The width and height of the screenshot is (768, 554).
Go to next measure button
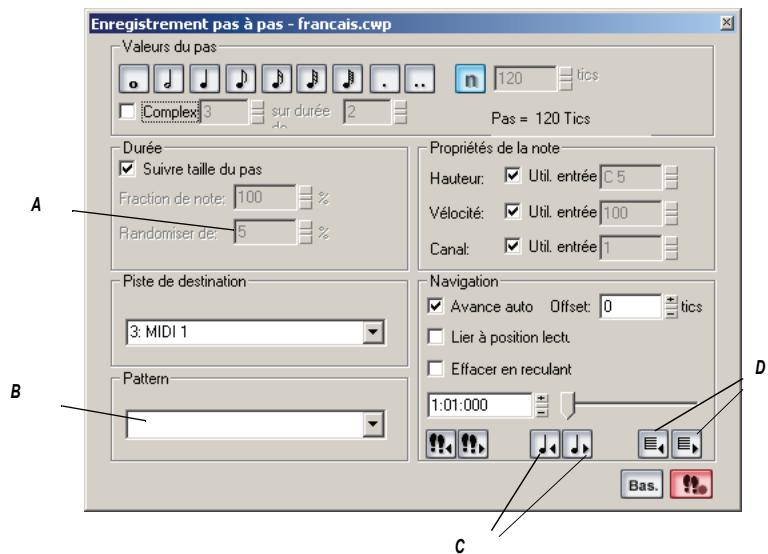click(686, 444)
